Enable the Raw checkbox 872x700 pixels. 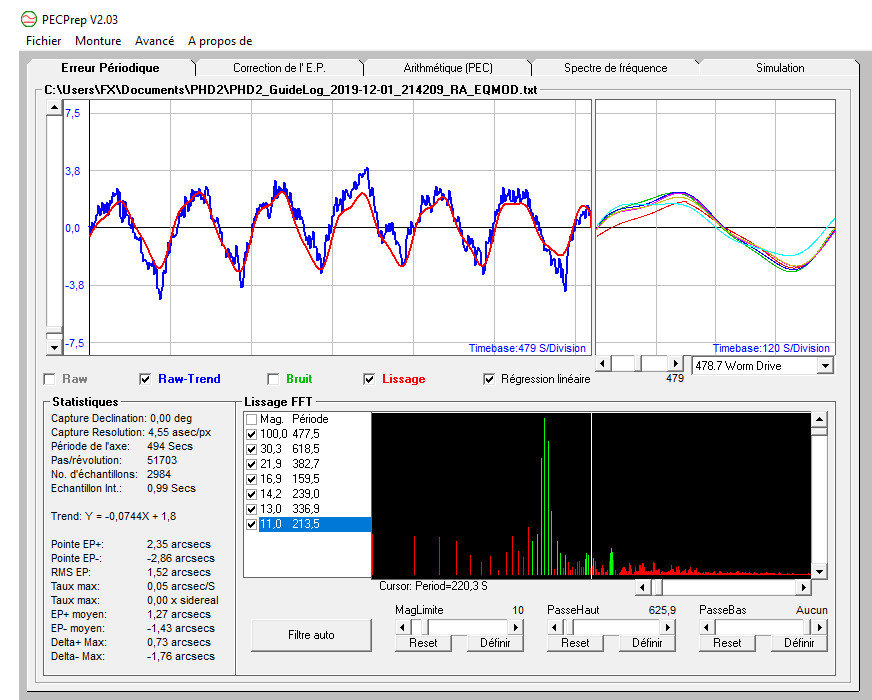pyautogui.click(x=49, y=379)
